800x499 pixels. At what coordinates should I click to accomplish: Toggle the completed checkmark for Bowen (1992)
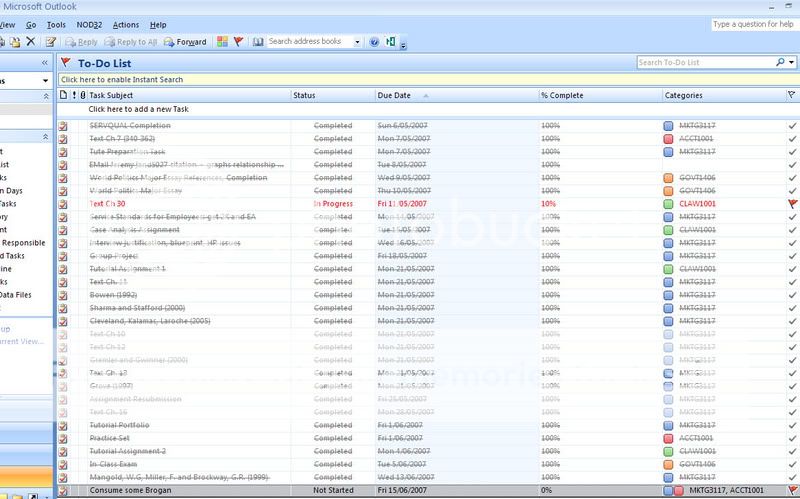(x=792, y=295)
